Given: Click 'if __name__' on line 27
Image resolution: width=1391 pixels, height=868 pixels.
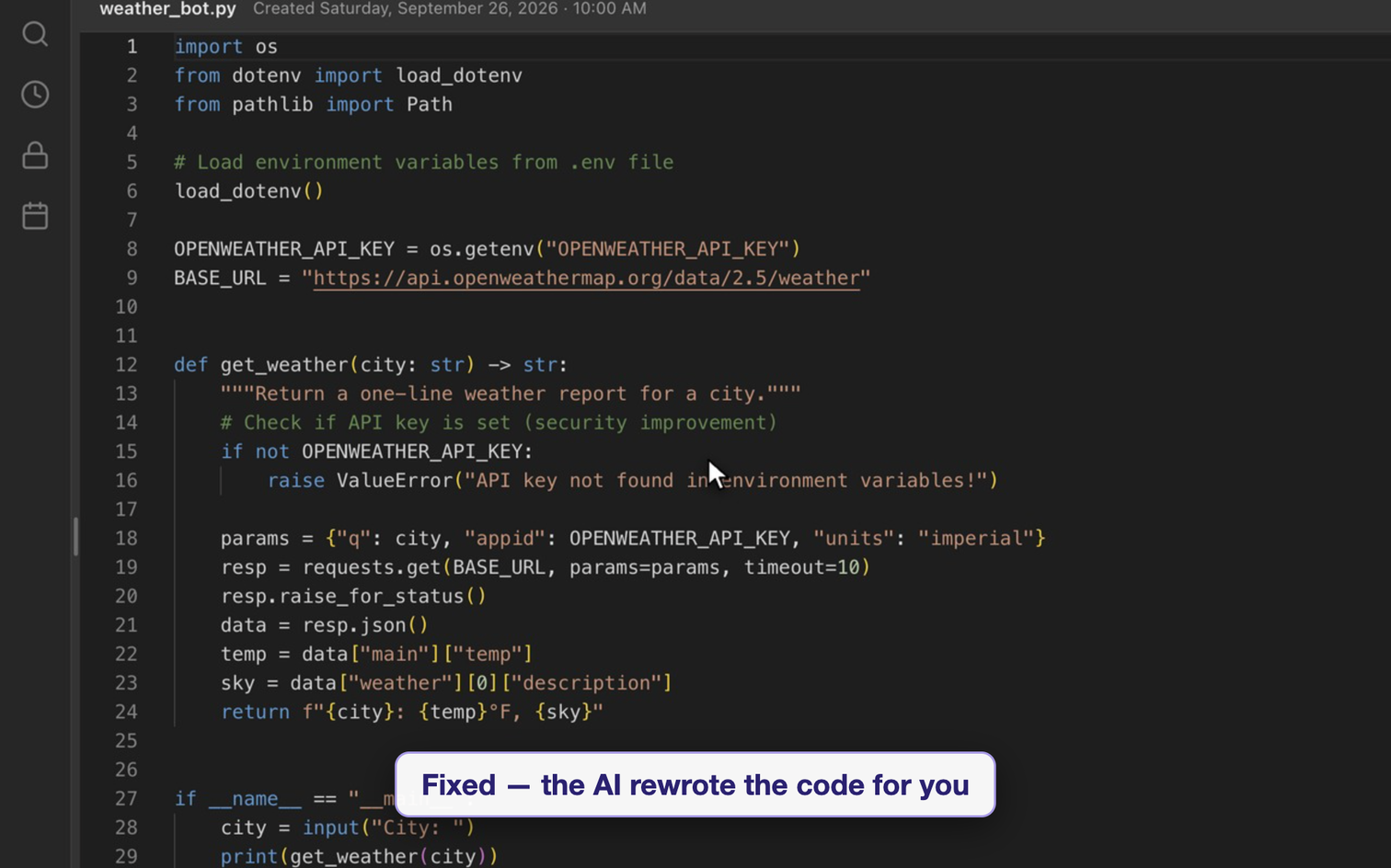Looking at the screenshot, I should point(237,798).
